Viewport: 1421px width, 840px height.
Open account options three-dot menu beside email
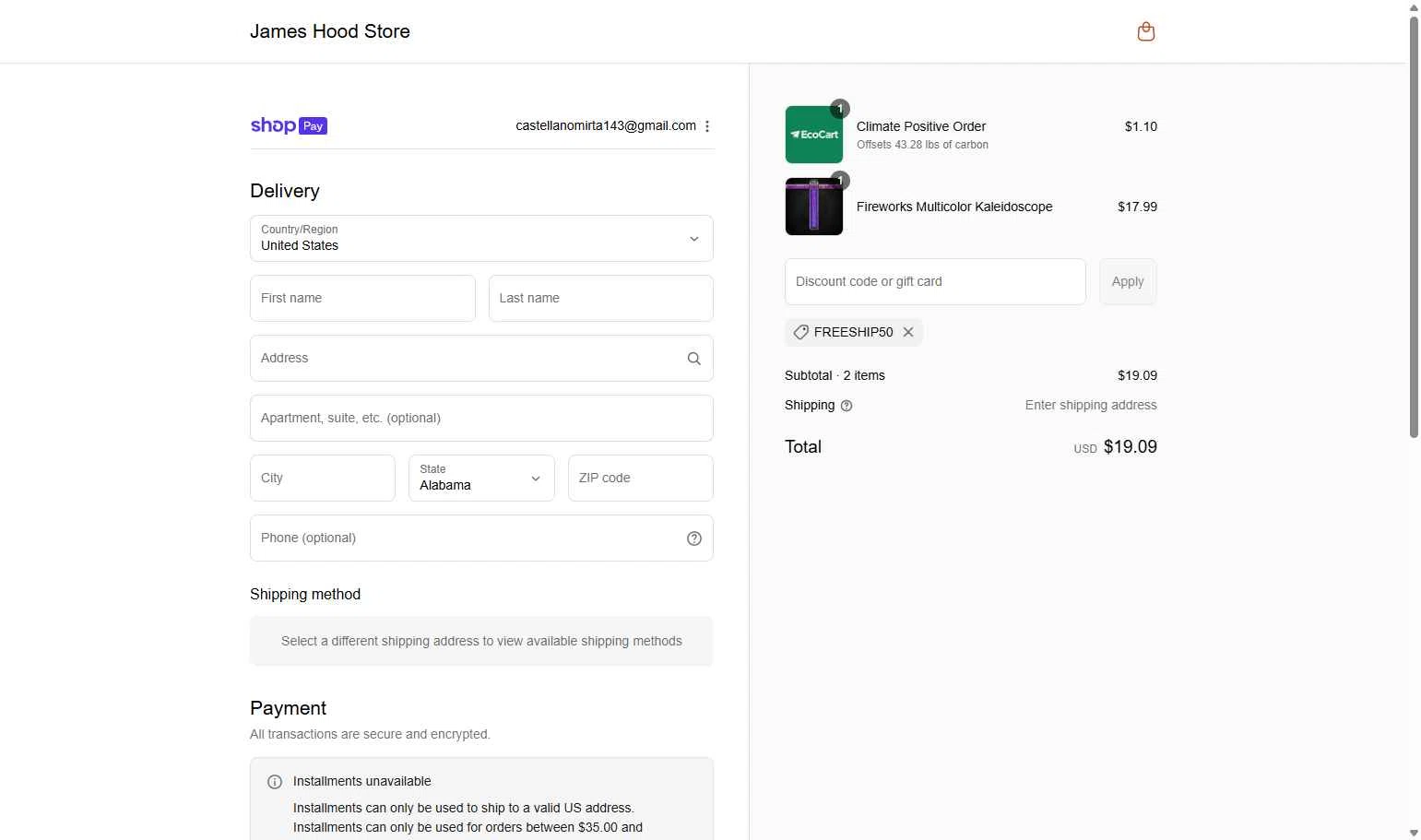pos(707,126)
